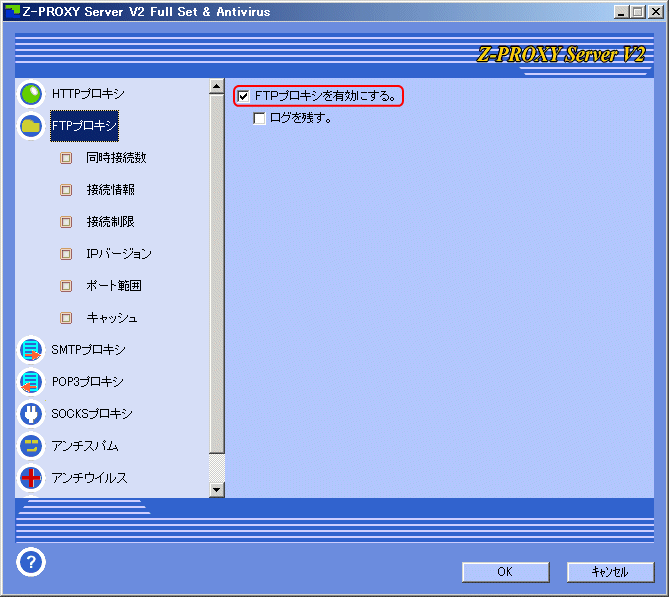Click the sidebar scrollbar thumb
669x597 pixels.
tap(217, 274)
